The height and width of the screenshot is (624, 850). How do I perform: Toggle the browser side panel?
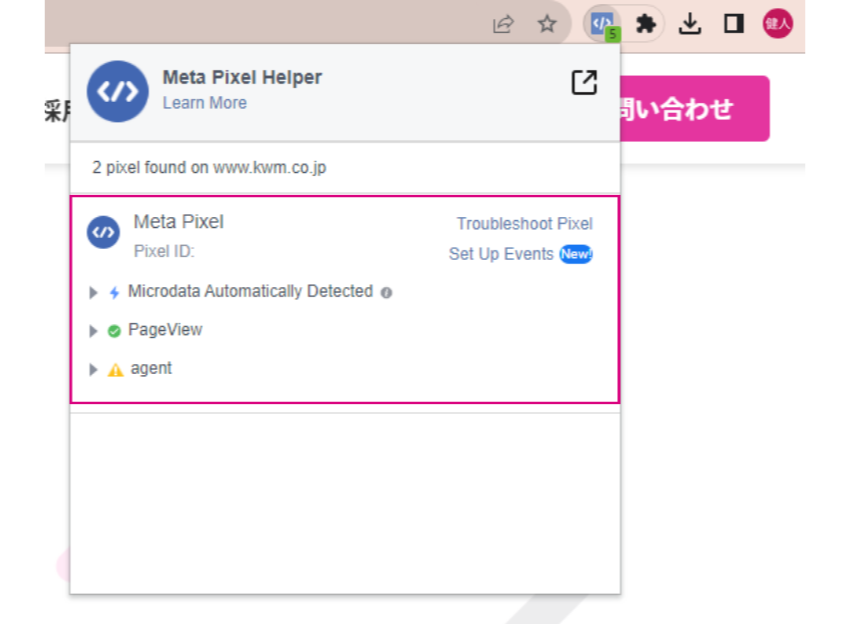[733, 24]
